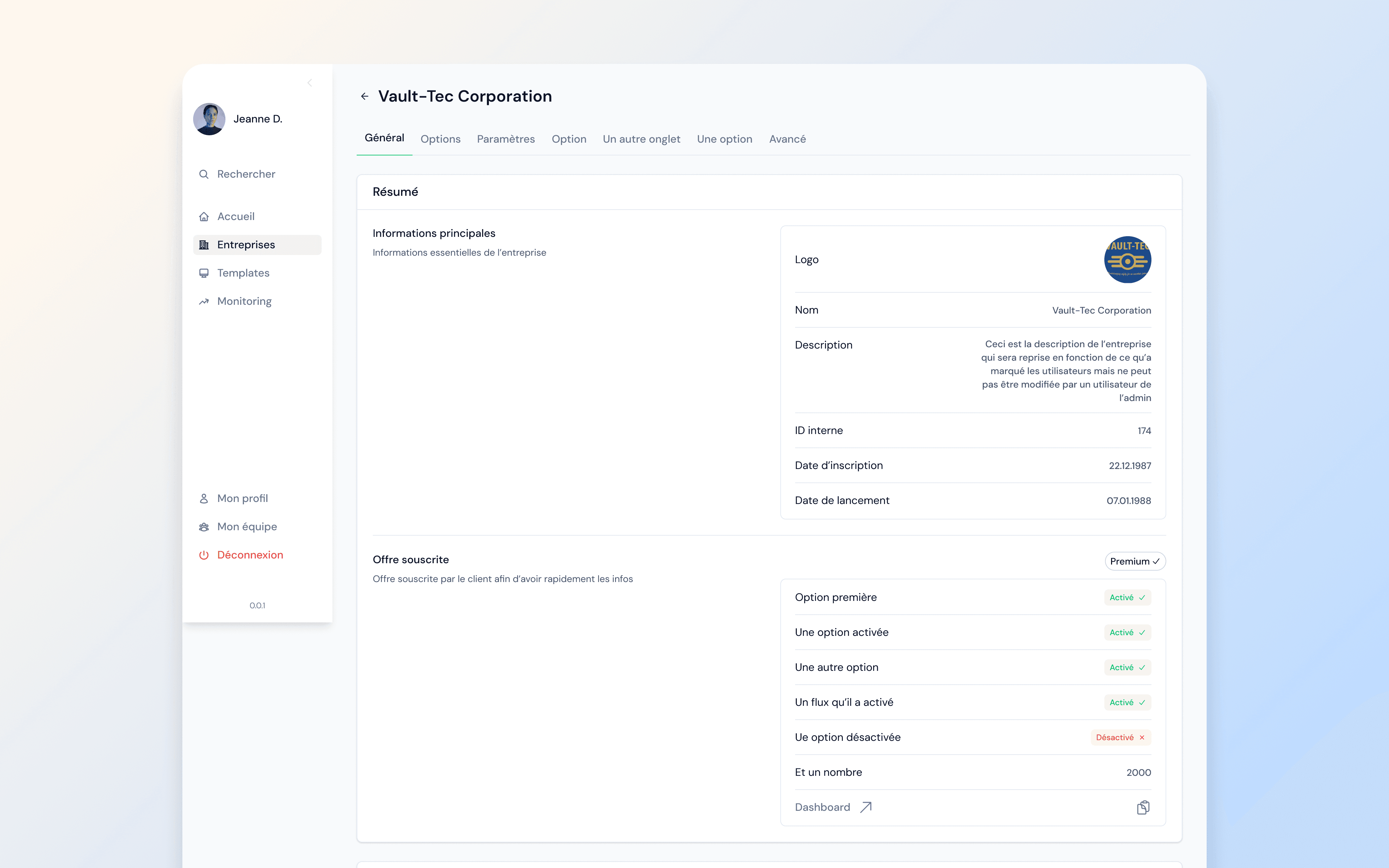The height and width of the screenshot is (868, 1389).
Task: Go to Mon profil
Action: (x=242, y=498)
